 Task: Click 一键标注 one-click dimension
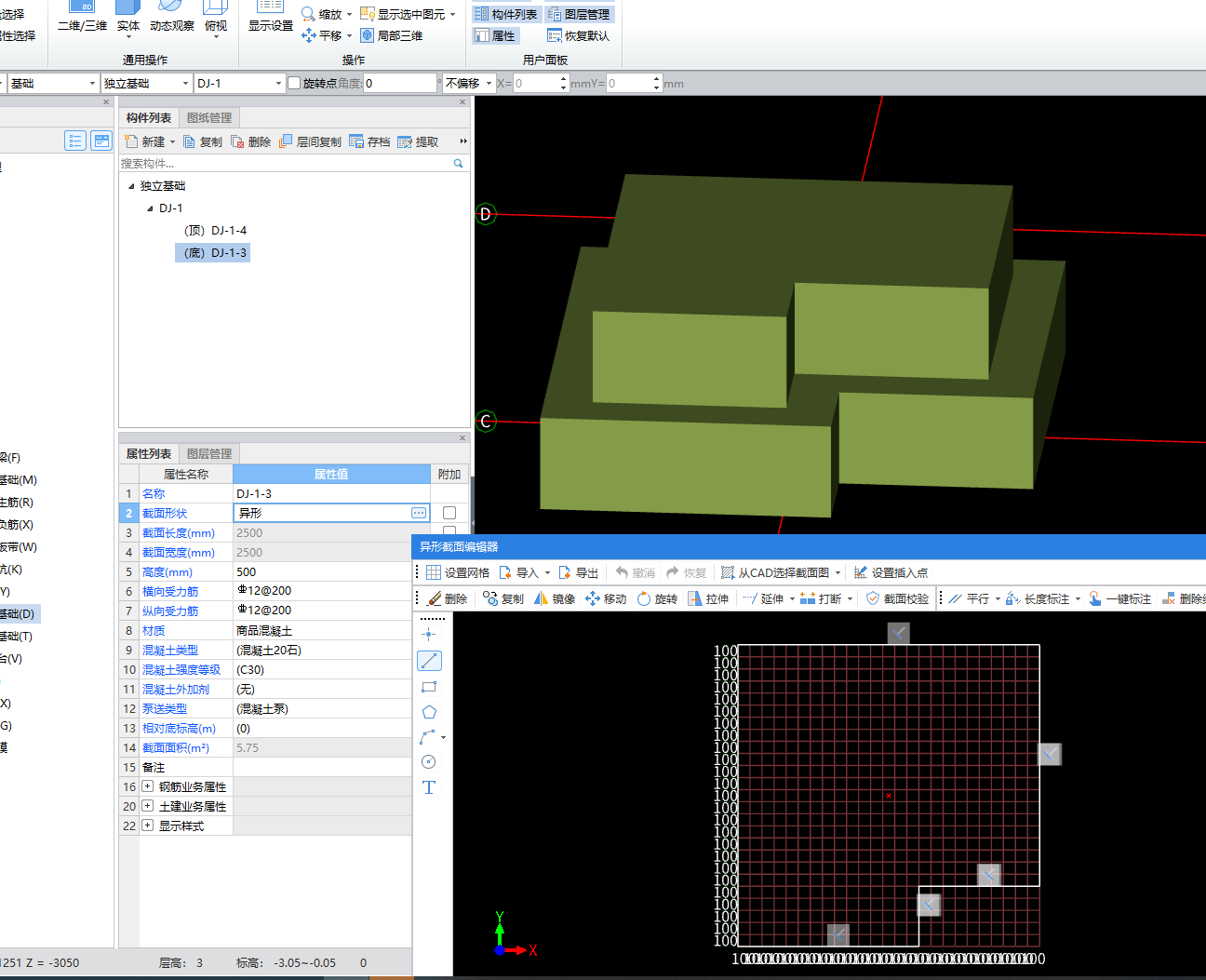click(x=1119, y=598)
